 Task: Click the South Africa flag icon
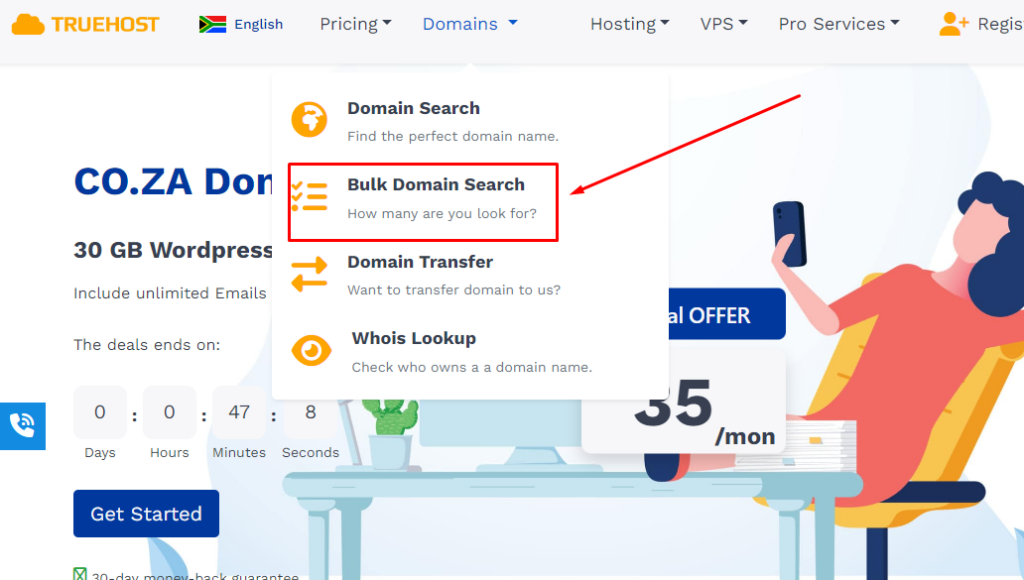[212, 24]
